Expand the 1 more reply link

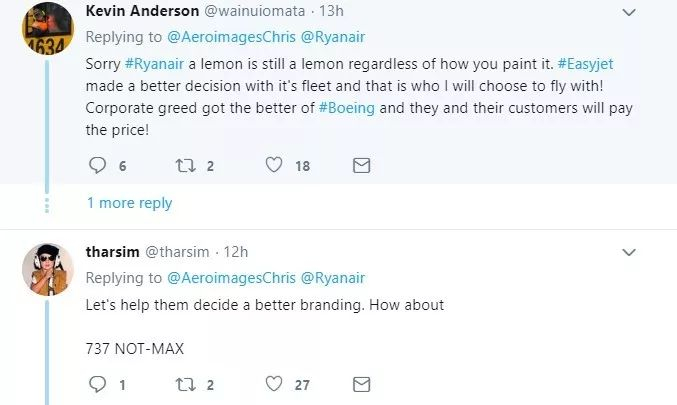(x=130, y=203)
